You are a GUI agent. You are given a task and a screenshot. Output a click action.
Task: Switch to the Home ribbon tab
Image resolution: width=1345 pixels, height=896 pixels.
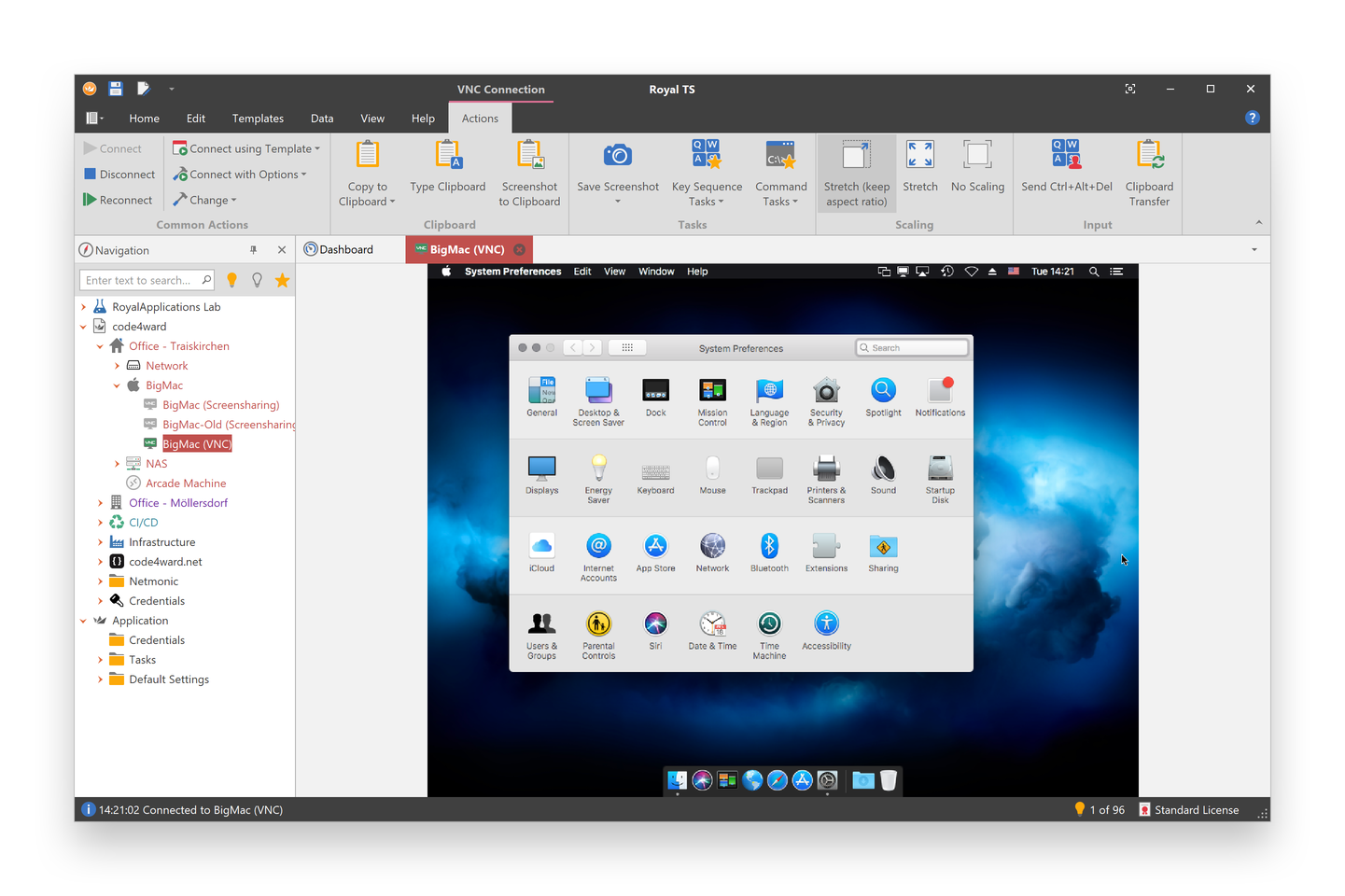(144, 118)
